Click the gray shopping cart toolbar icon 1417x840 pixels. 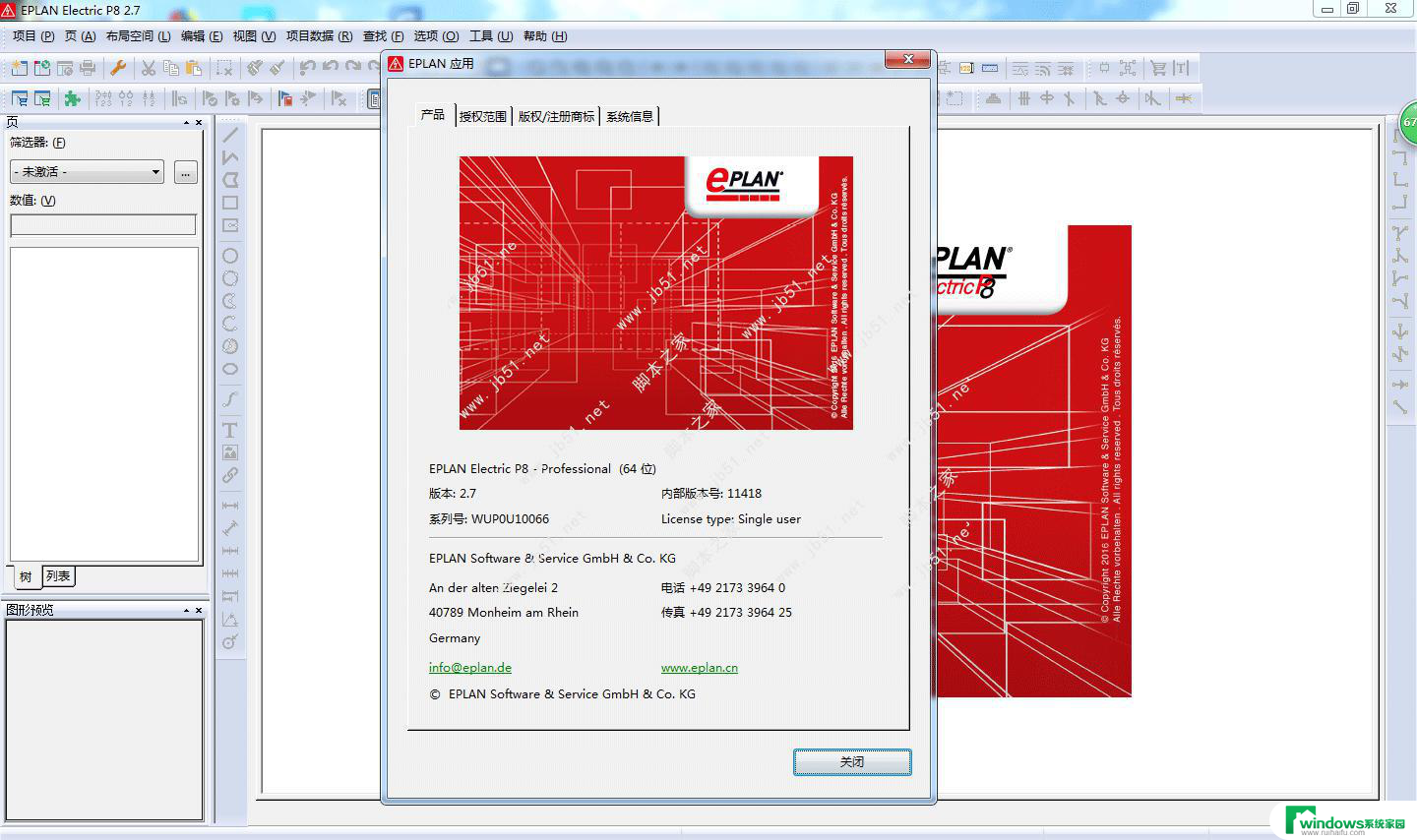[1158, 68]
